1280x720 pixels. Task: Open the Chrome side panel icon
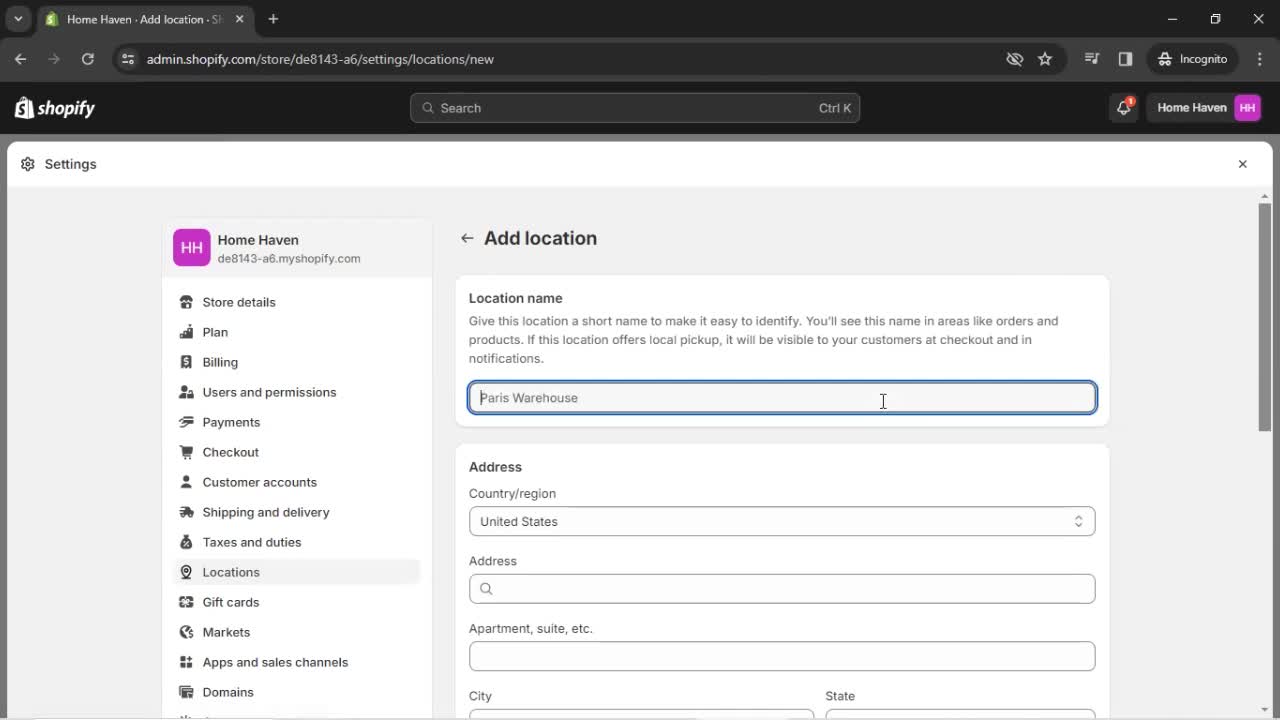(x=1125, y=59)
